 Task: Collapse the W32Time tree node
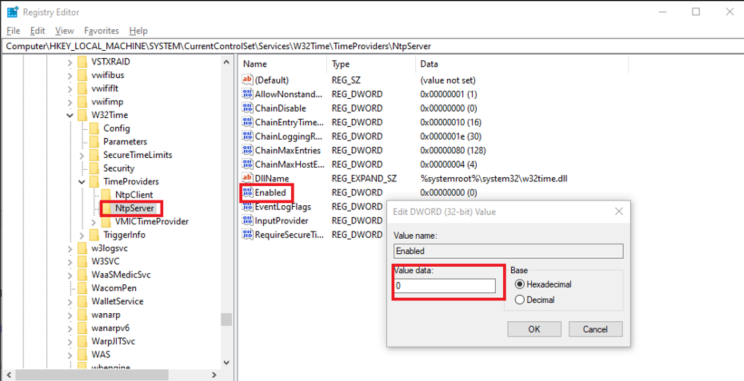70,115
